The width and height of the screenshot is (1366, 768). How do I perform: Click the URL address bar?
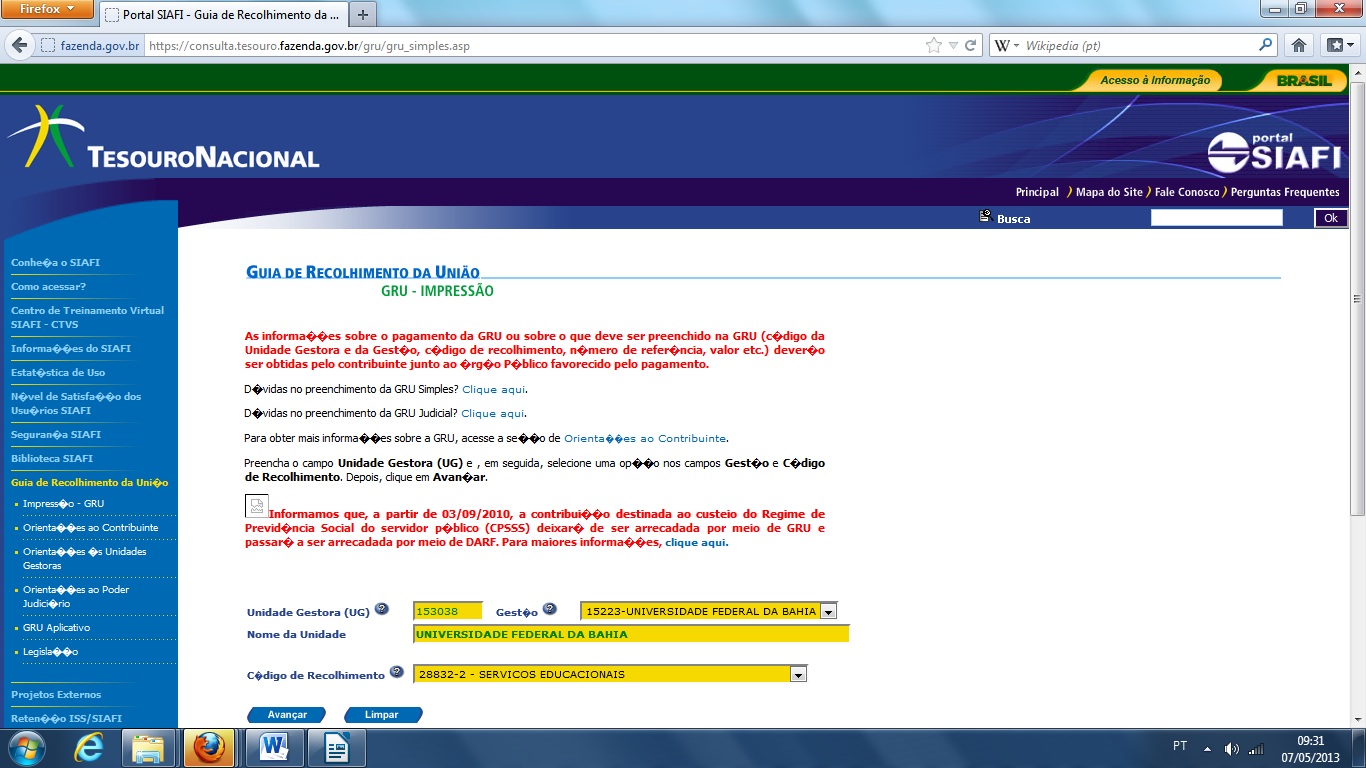point(530,46)
